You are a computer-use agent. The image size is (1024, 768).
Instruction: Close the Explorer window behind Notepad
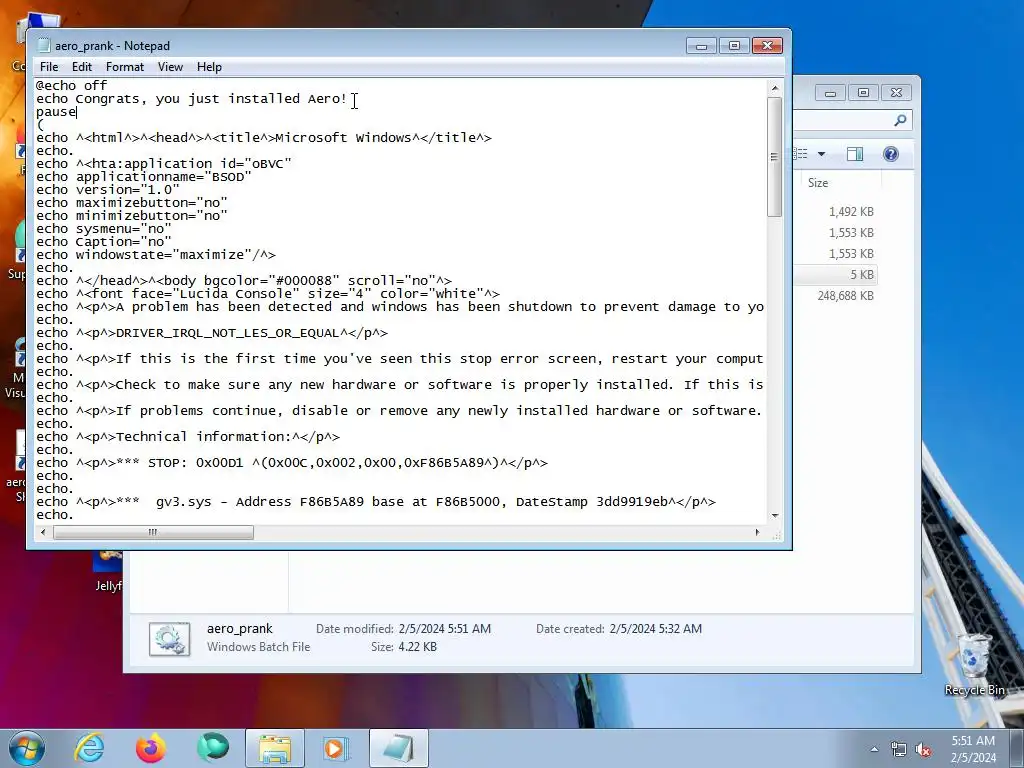[x=896, y=93]
